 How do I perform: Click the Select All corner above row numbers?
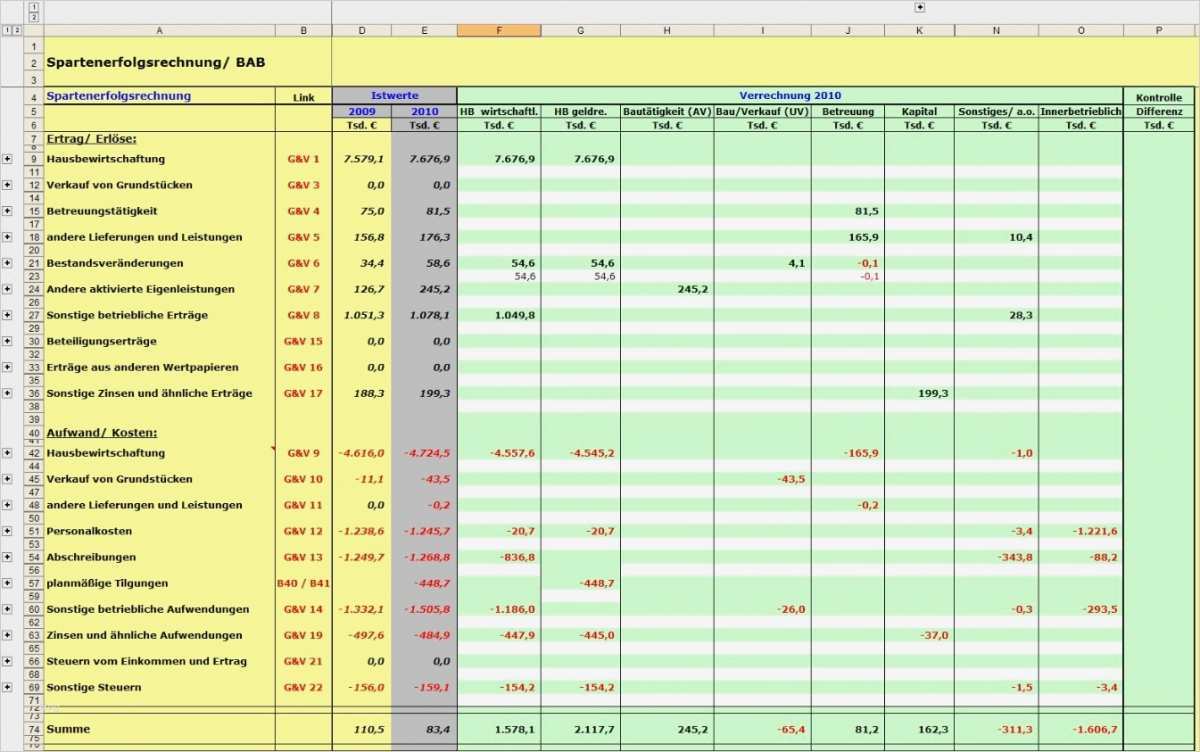(33, 30)
